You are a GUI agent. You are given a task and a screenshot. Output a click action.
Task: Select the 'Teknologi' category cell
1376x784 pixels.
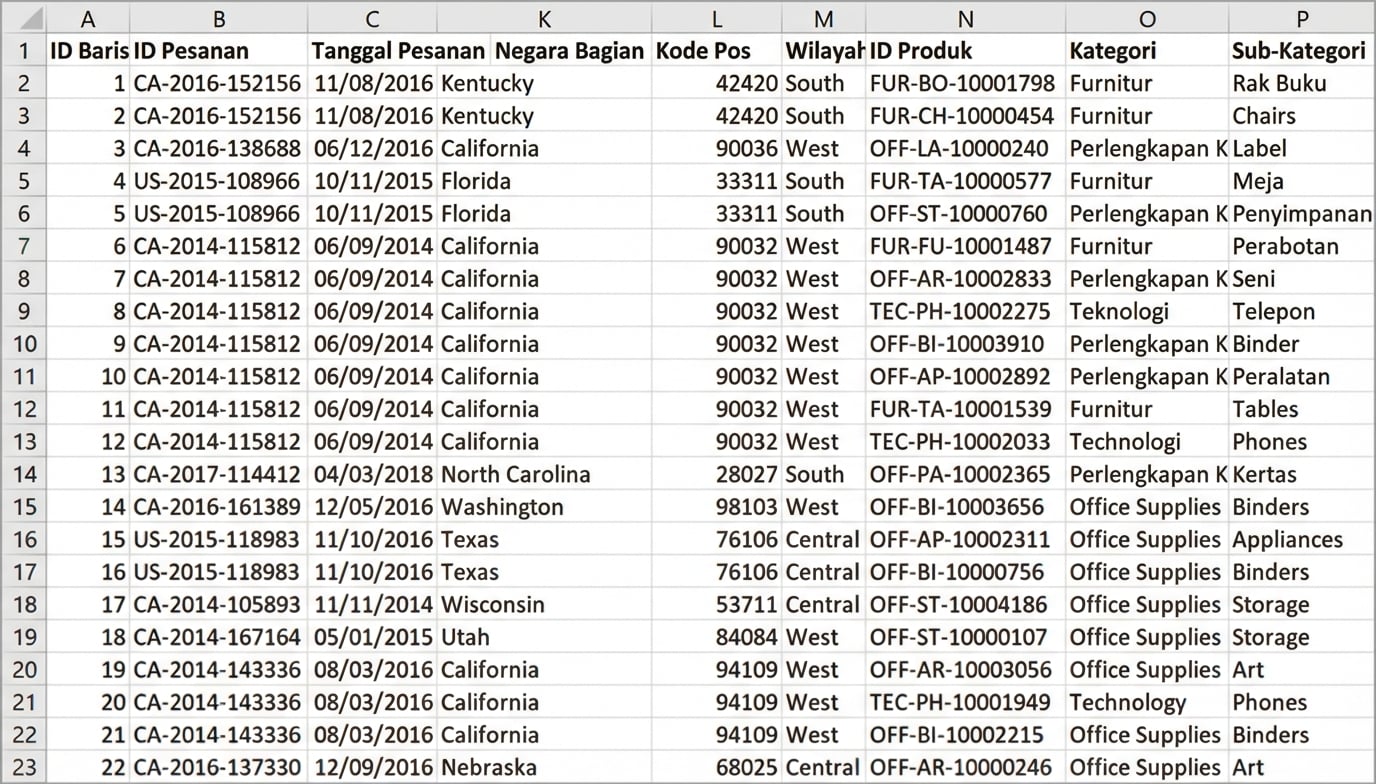click(1119, 311)
